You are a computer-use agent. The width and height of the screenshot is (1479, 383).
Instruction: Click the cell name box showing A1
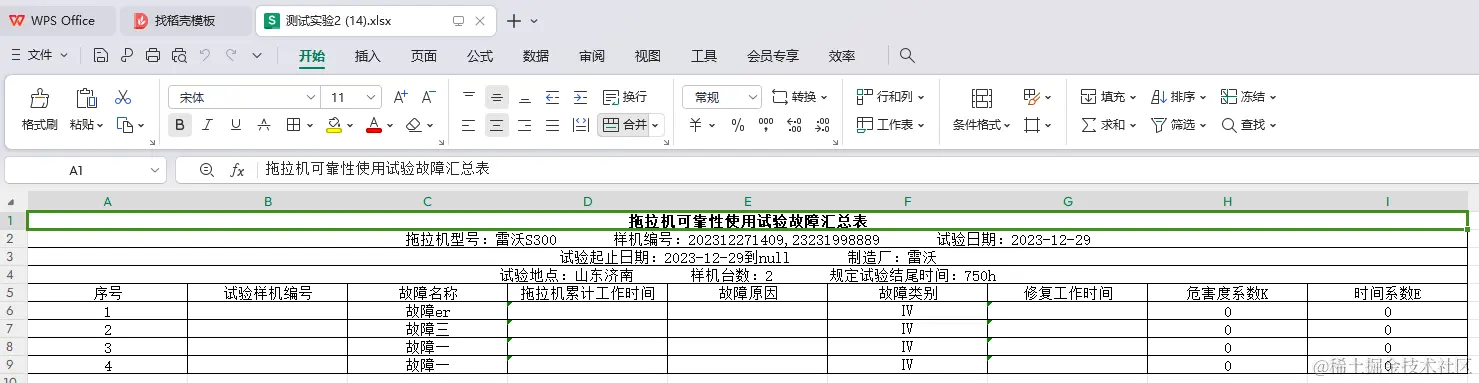85,170
